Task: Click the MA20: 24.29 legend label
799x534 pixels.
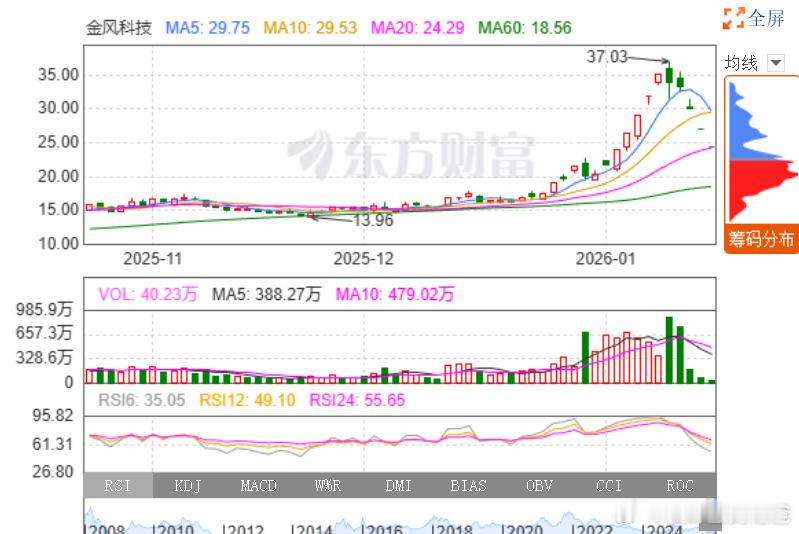Action: click(x=417, y=28)
